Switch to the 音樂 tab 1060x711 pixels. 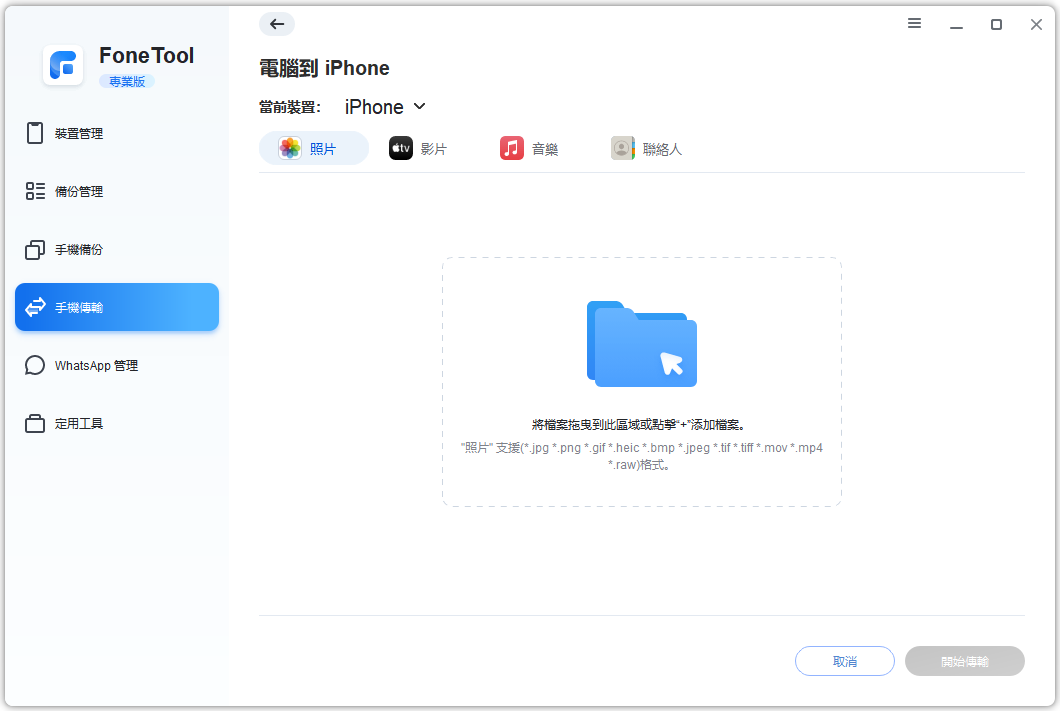529,149
